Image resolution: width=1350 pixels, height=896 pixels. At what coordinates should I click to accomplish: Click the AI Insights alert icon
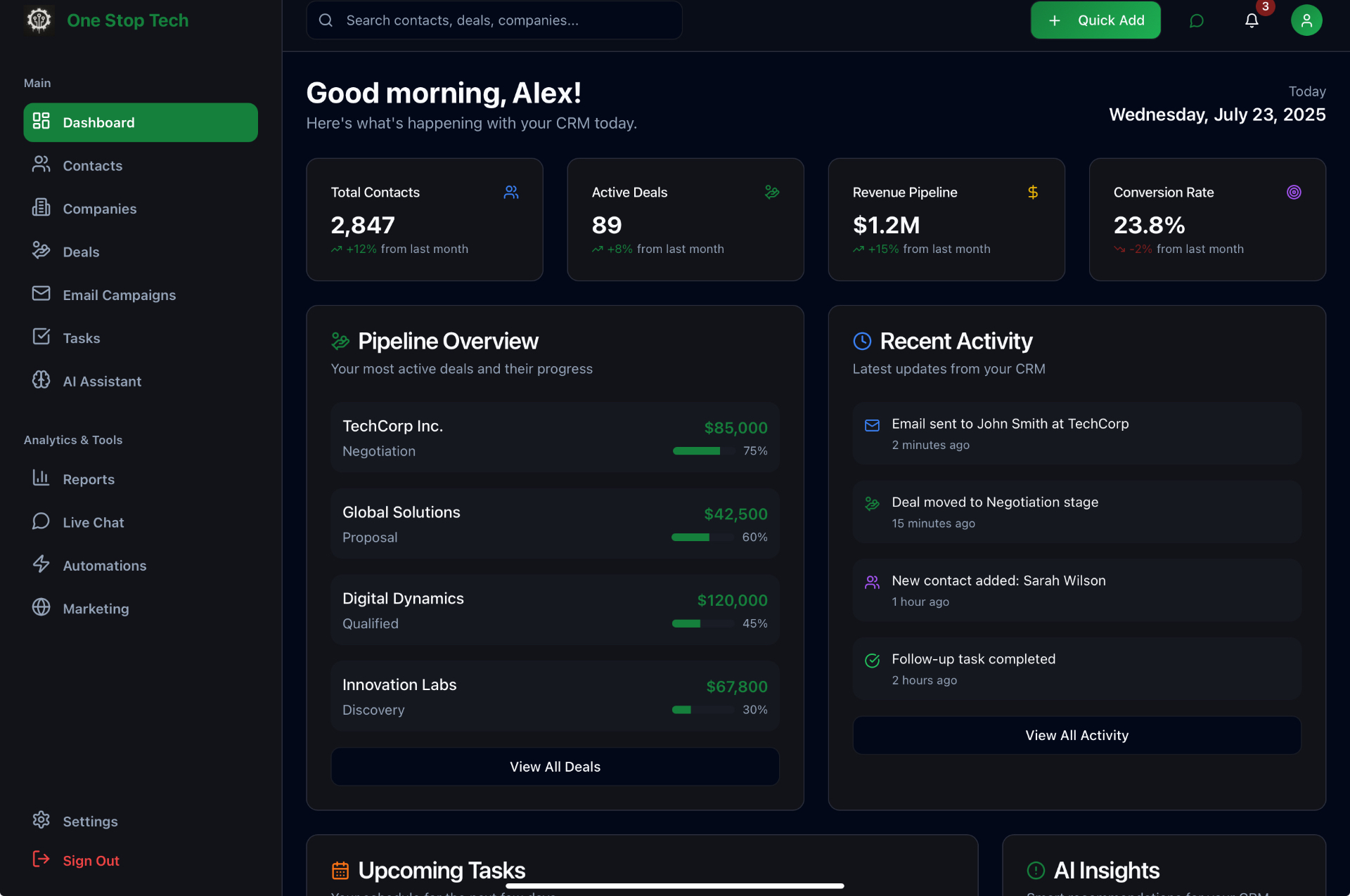pyautogui.click(x=1036, y=871)
